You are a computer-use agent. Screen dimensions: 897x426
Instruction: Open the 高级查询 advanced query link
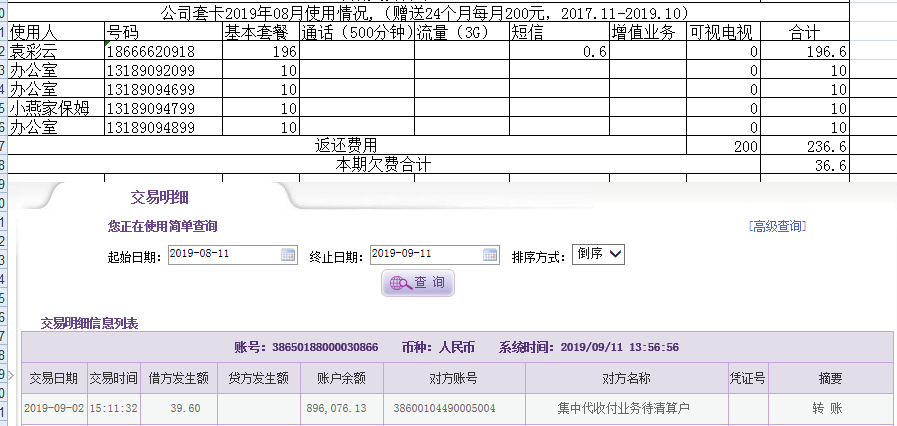(777, 226)
